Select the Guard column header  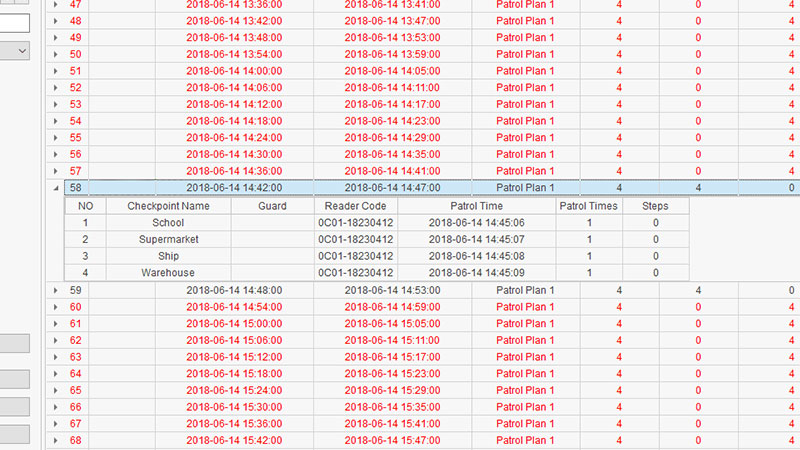click(272, 206)
